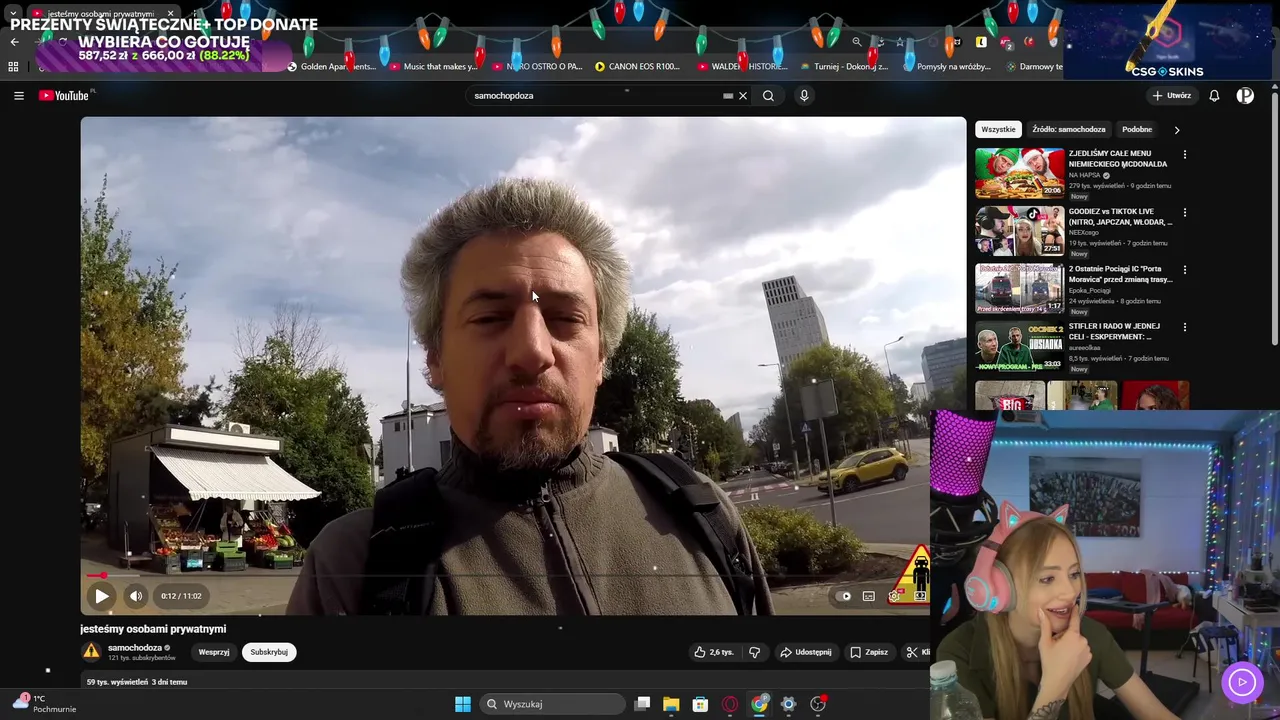This screenshot has width=1280, height=720.
Task: Zoom indicator magnifier icon in address bar
Action: pos(857,42)
